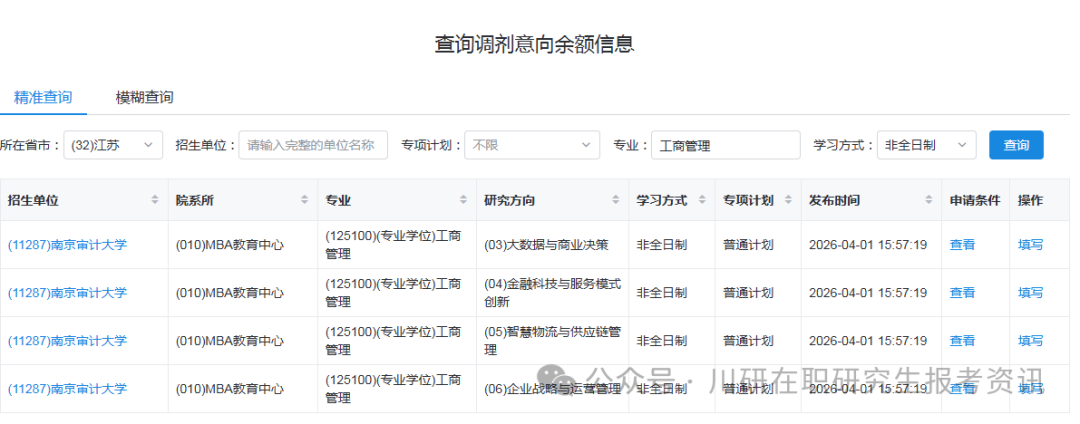Click (125100)工商管理 in the 智慧物流 row

click(393, 341)
